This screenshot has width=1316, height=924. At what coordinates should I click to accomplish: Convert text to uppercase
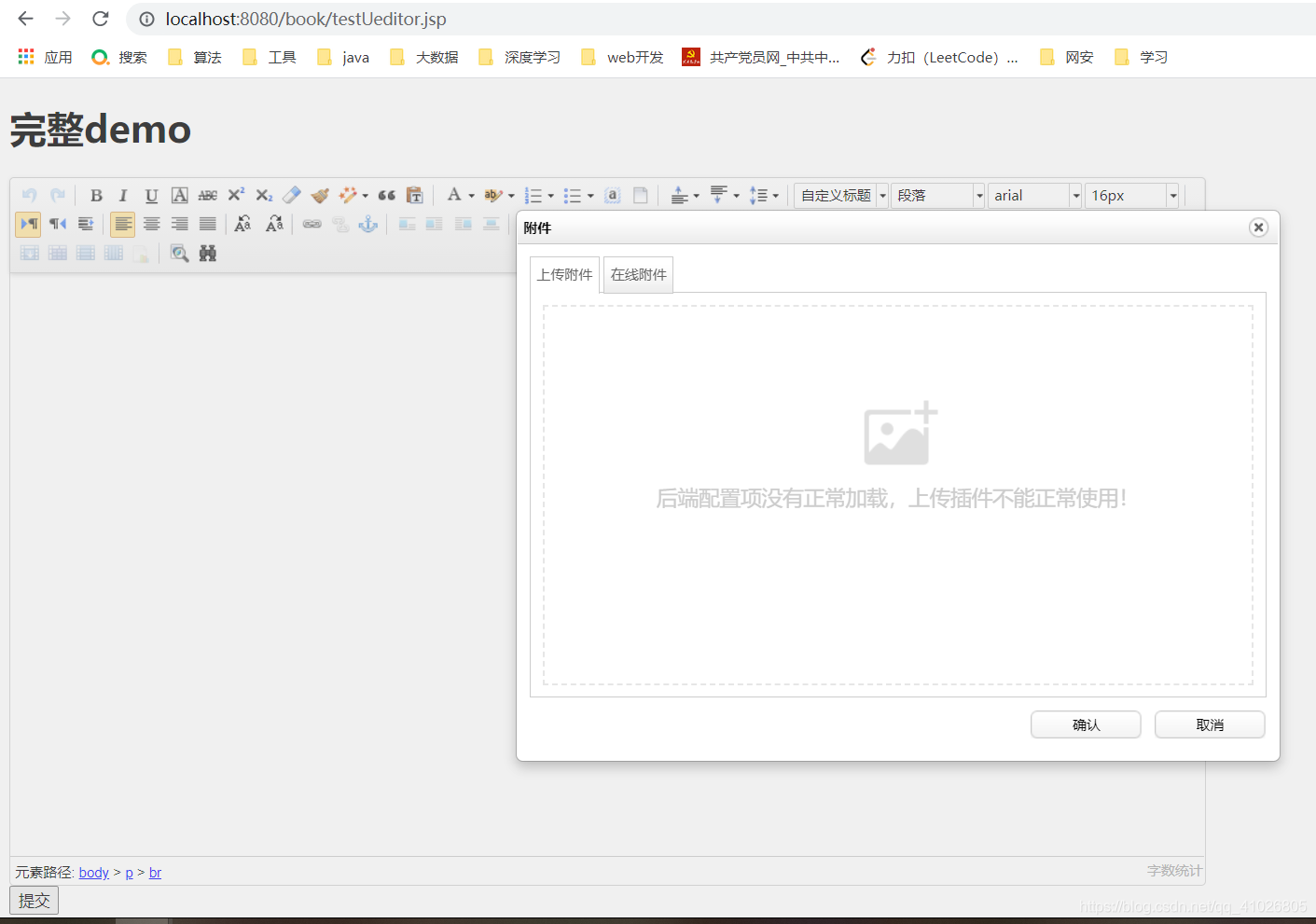pos(243,224)
